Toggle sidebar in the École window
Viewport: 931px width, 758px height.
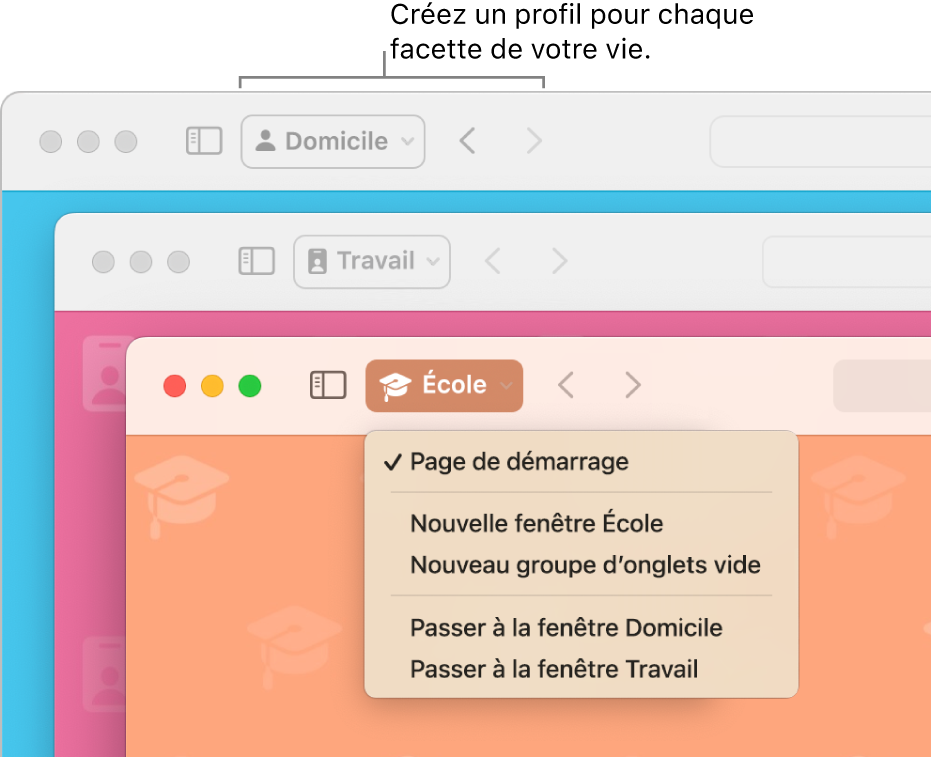click(328, 385)
